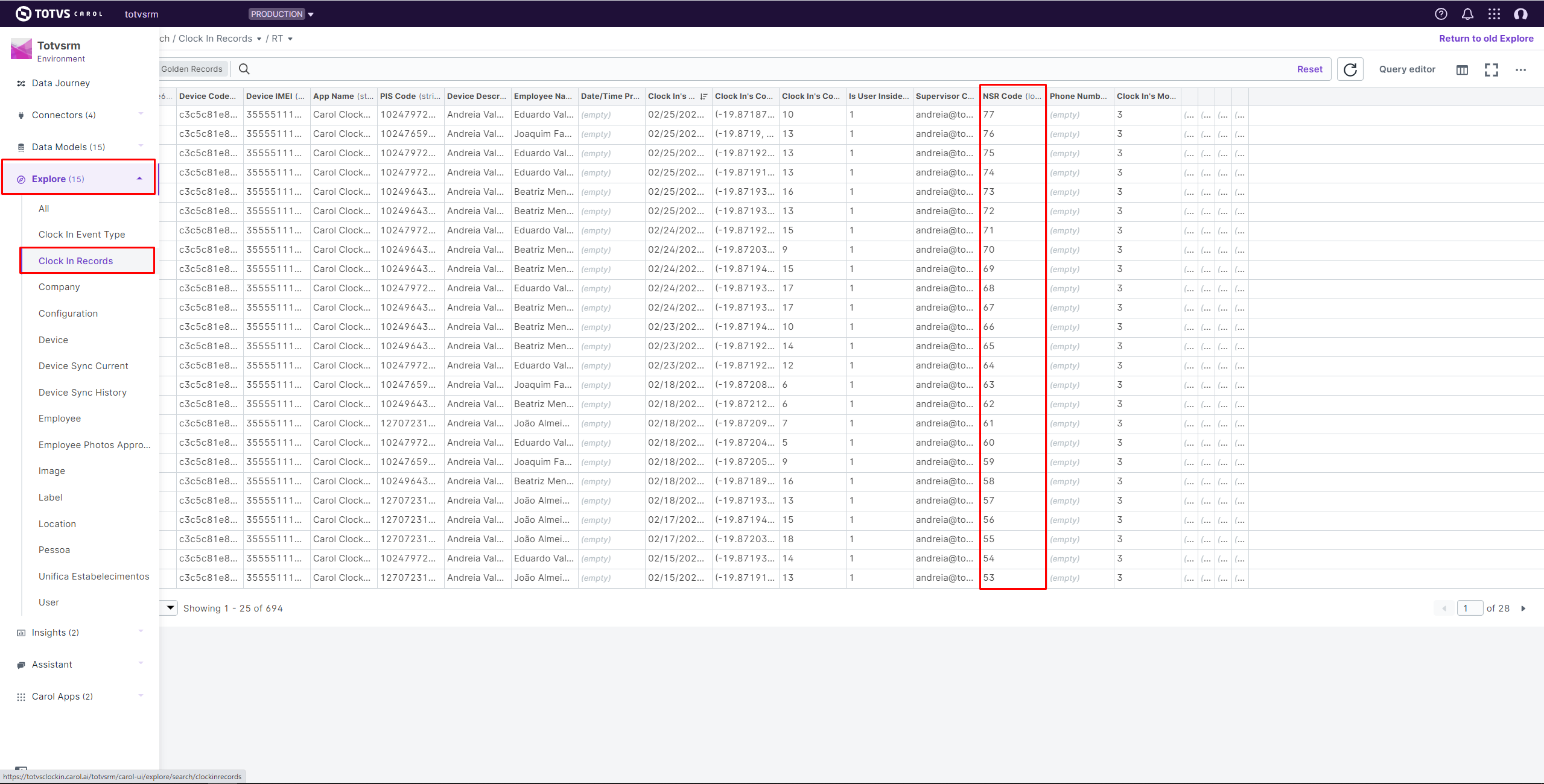Open the help question mark icon

(1441, 14)
